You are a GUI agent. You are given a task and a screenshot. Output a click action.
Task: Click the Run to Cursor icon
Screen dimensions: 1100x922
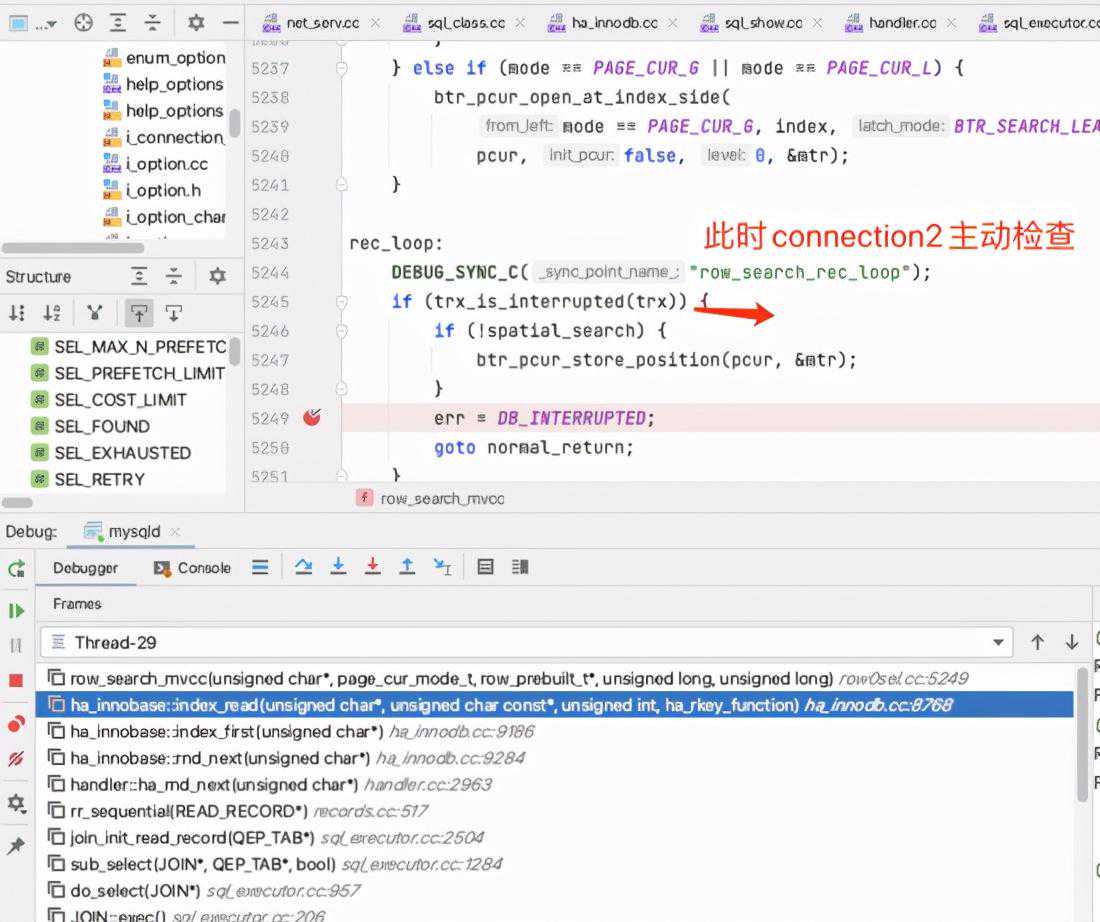(x=443, y=567)
